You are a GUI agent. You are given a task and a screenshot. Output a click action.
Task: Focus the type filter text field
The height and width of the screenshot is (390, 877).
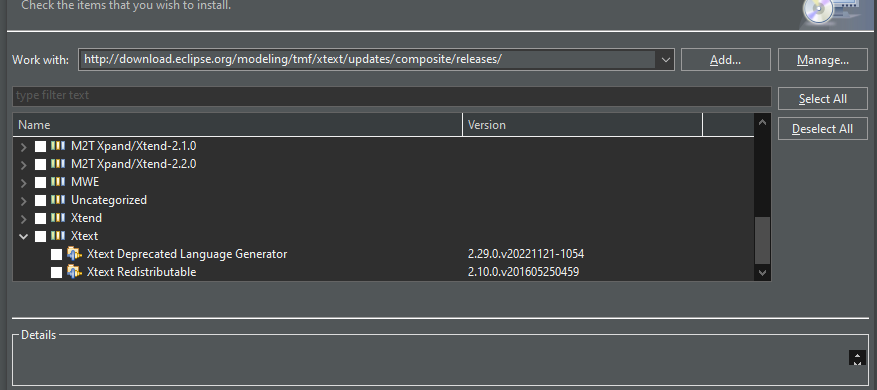[x=392, y=96]
